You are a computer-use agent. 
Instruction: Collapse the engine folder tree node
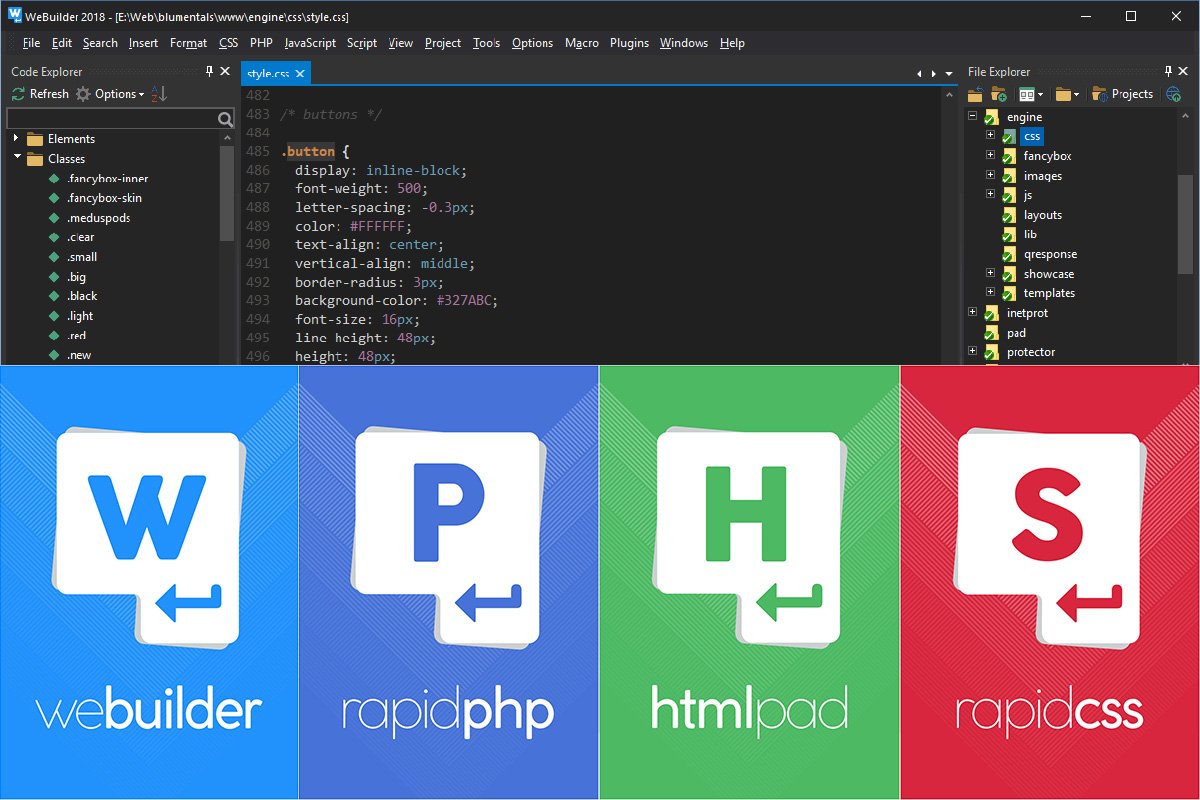click(972, 117)
